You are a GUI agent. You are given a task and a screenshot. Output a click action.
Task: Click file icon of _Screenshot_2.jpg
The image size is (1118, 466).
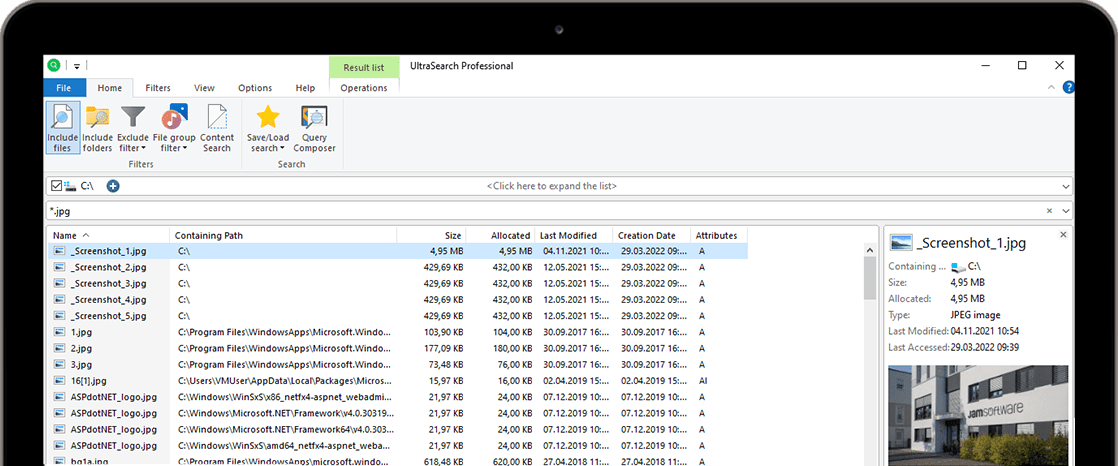(60, 267)
